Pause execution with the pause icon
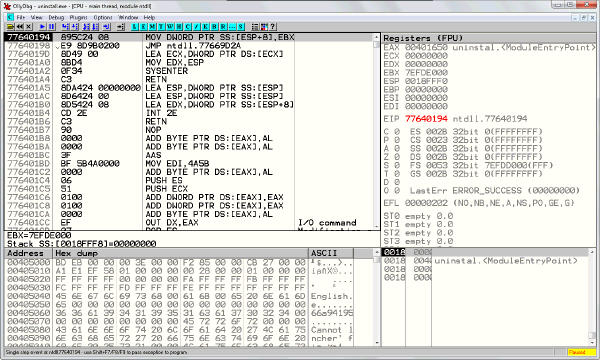Viewport: 600px width, 360px height. pyautogui.click(x=51, y=27)
